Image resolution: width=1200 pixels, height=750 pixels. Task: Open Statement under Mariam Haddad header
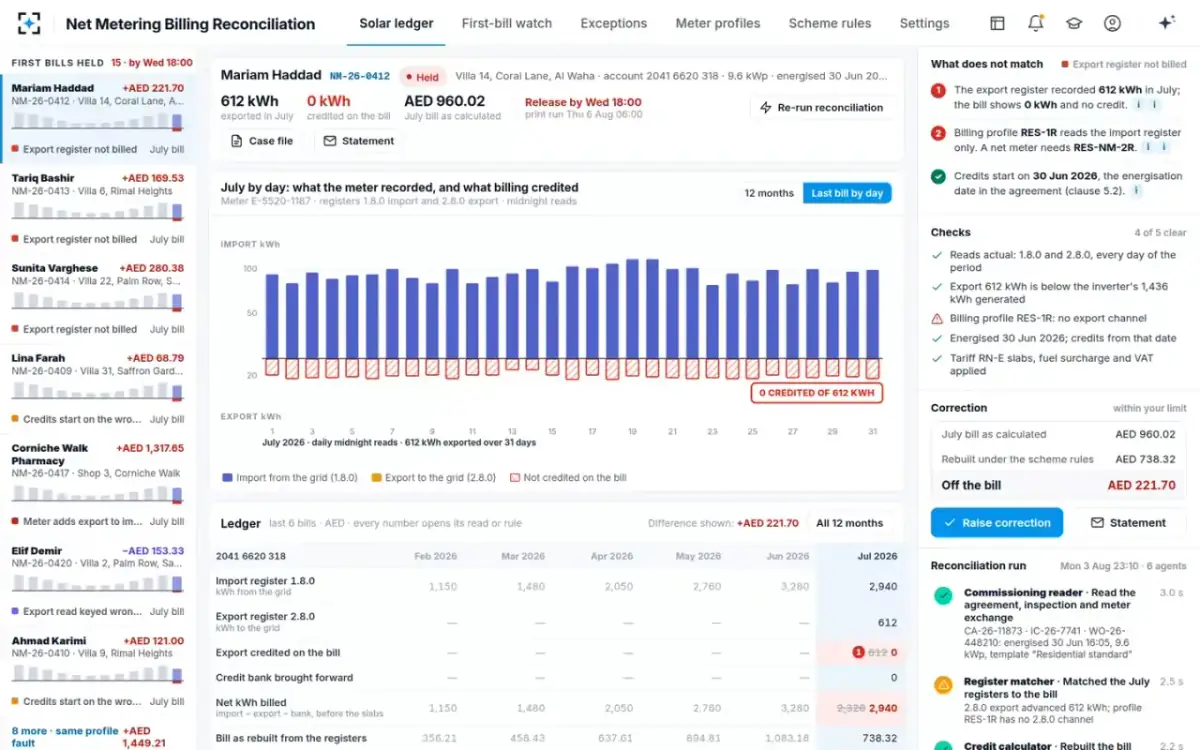[359, 141]
